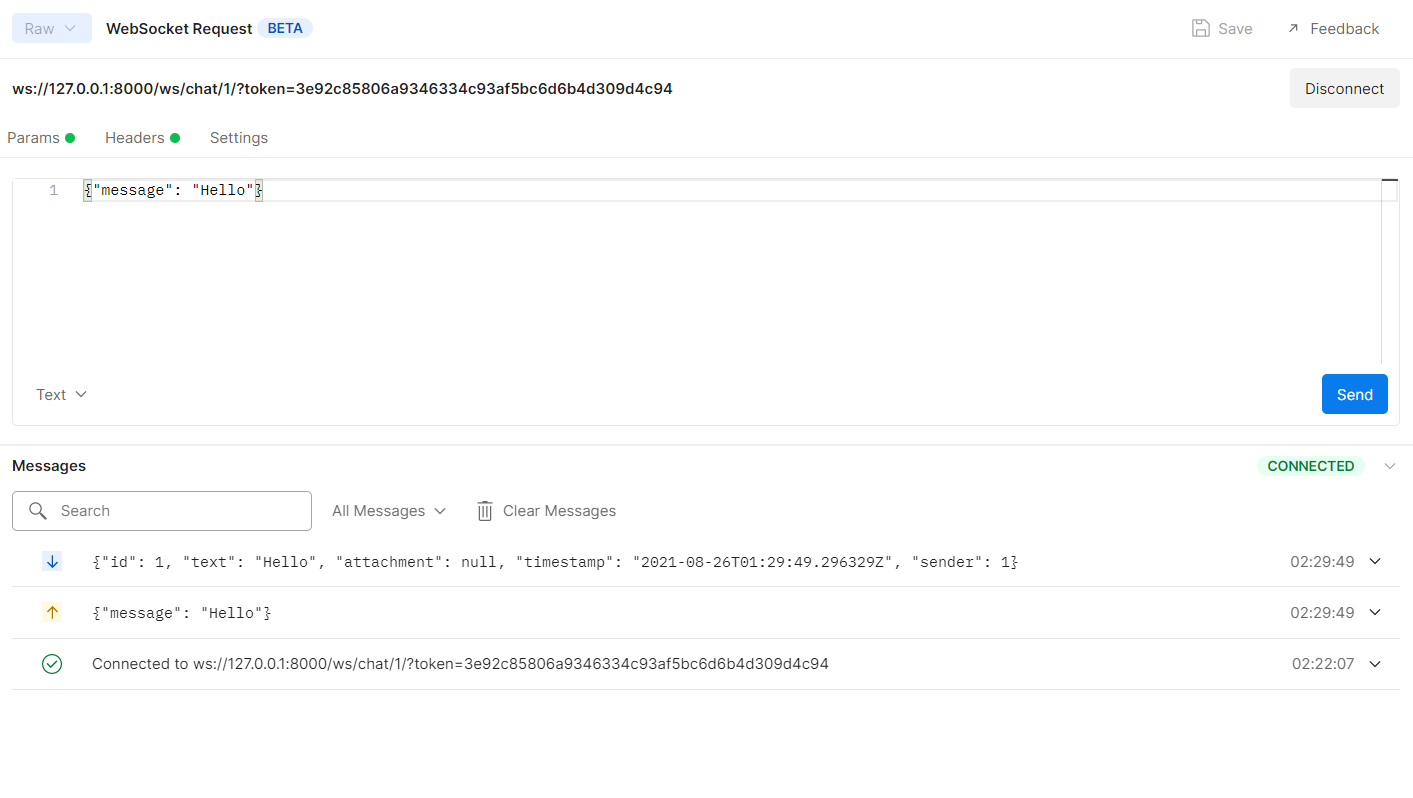Collapse the Messages panel with the chevron
Viewport: 1413px width, 798px height.
[1389, 466]
